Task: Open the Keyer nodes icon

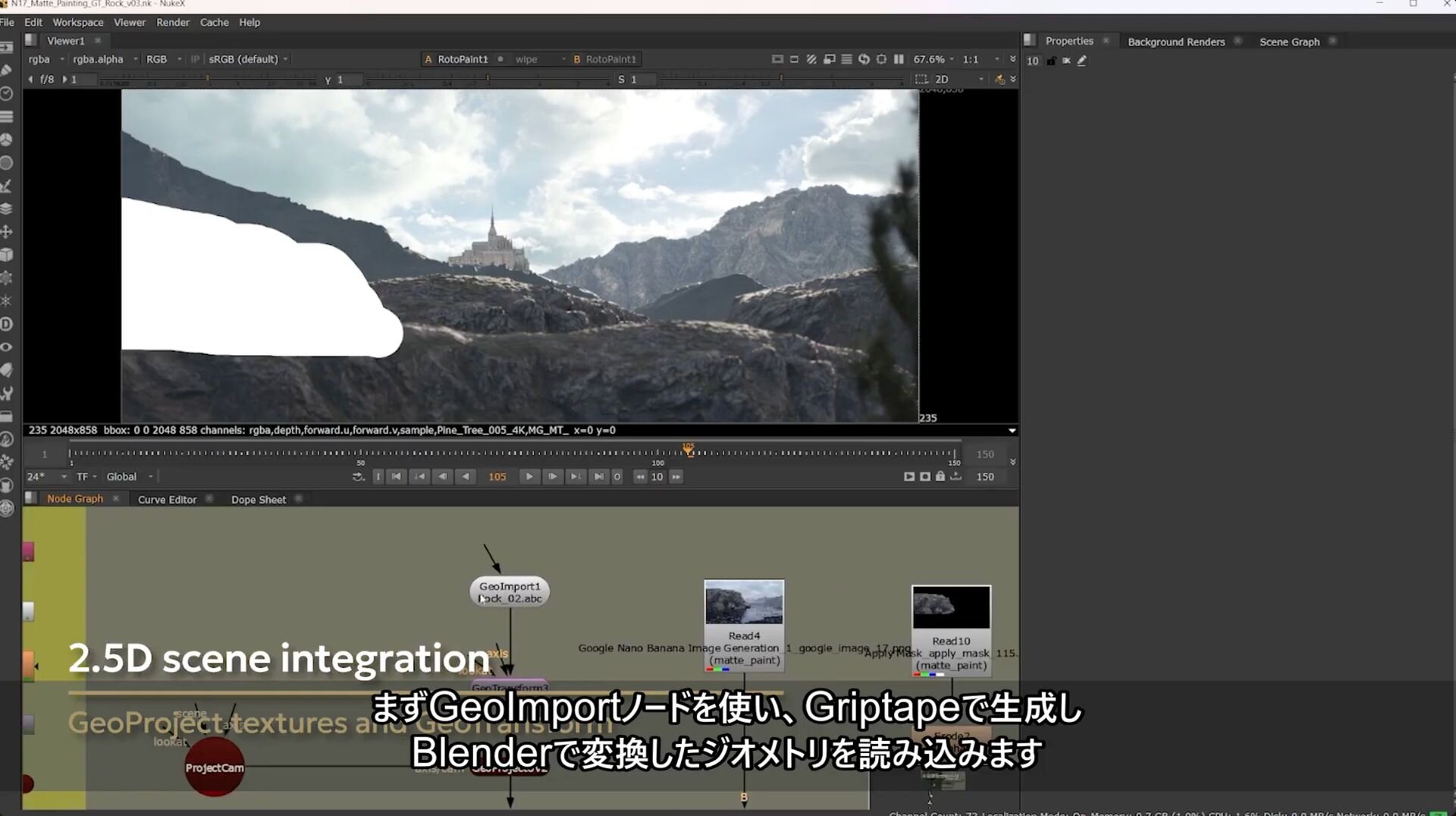Action: pyautogui.click(x=7, y=186)
